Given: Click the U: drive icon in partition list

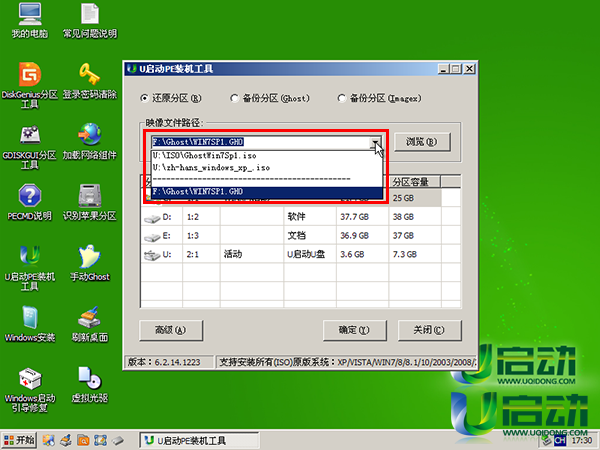Looking at the screenshot, I should point(152,255).
